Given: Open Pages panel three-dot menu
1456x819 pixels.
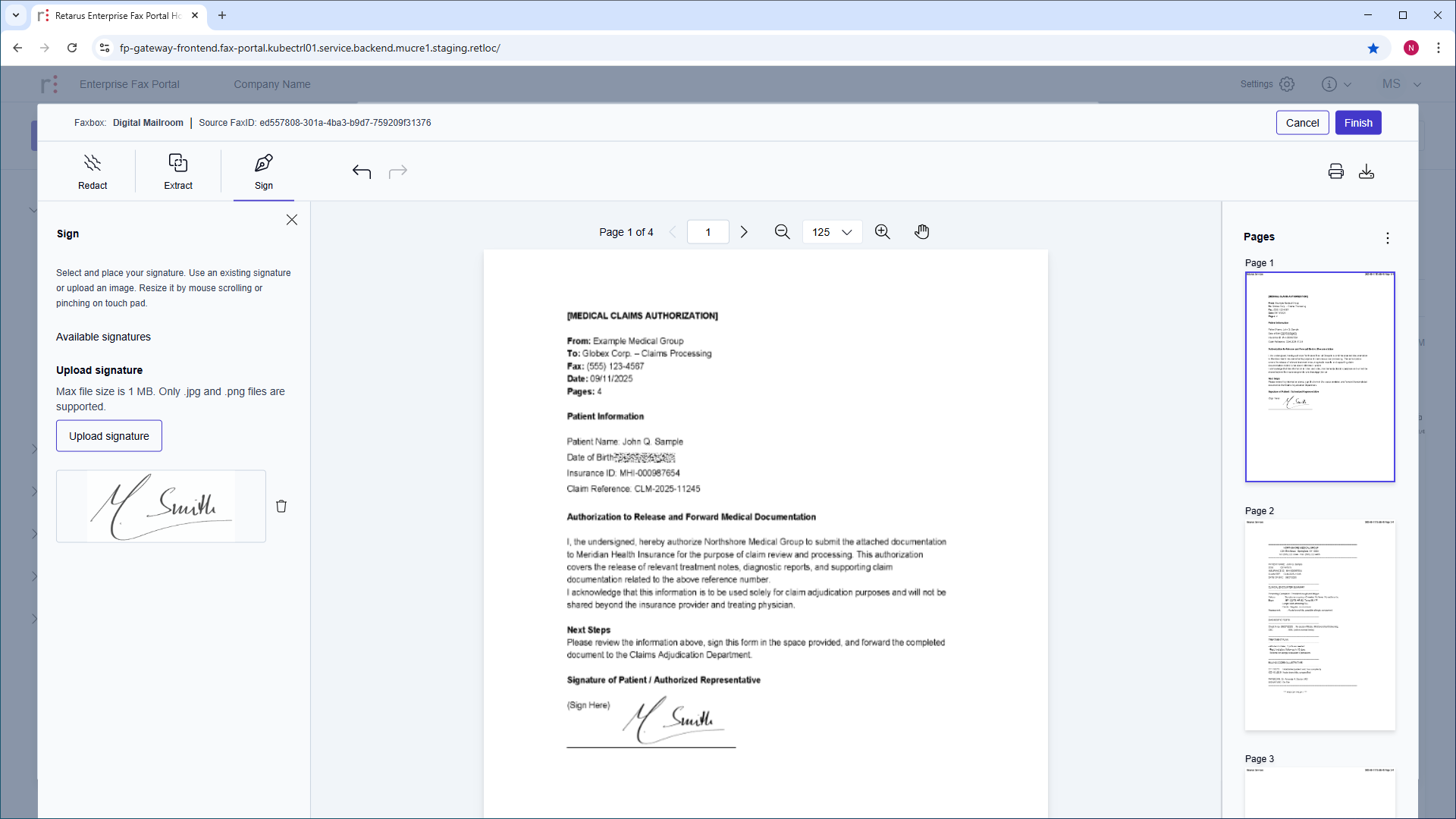Looking at the screenshot, I should pos(1387,238).
